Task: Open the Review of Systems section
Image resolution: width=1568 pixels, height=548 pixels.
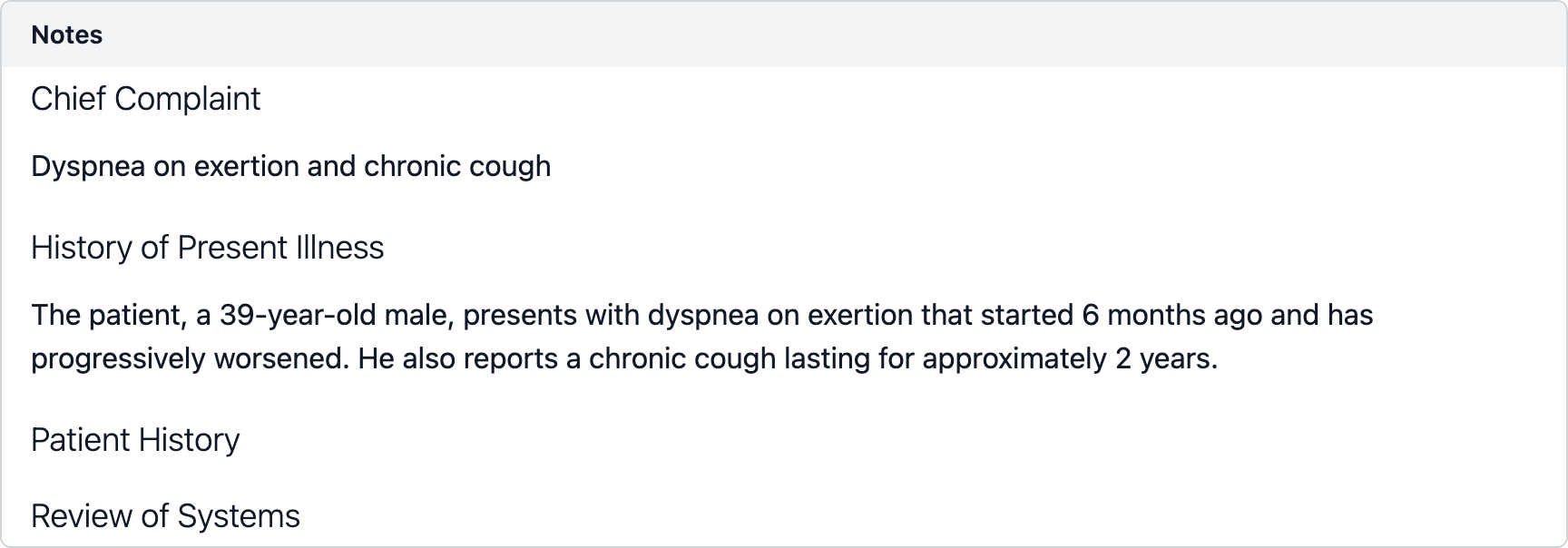Action: [x=165, y=515]
